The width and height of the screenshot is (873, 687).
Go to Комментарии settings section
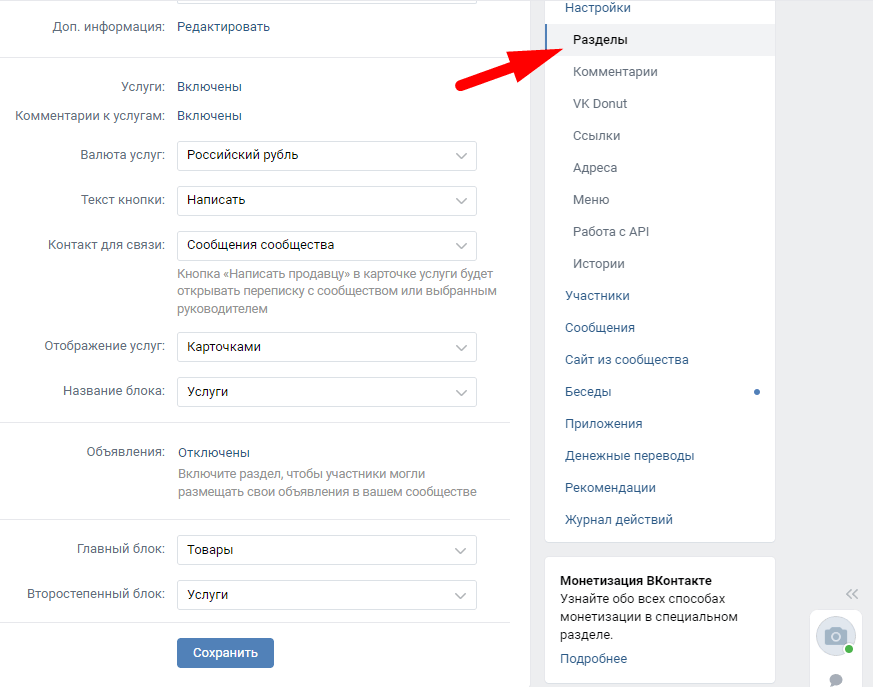(x=615, y=72)
